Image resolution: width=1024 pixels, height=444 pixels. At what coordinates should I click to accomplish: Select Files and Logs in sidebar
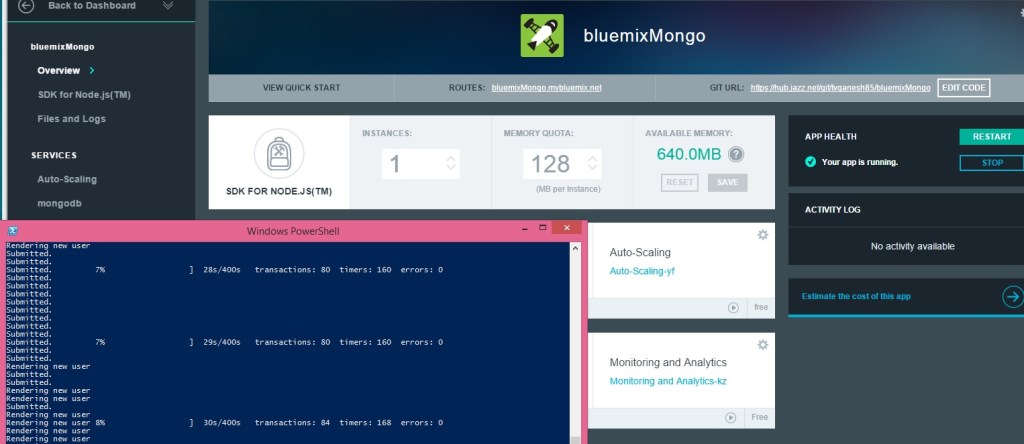click(71, 119)
